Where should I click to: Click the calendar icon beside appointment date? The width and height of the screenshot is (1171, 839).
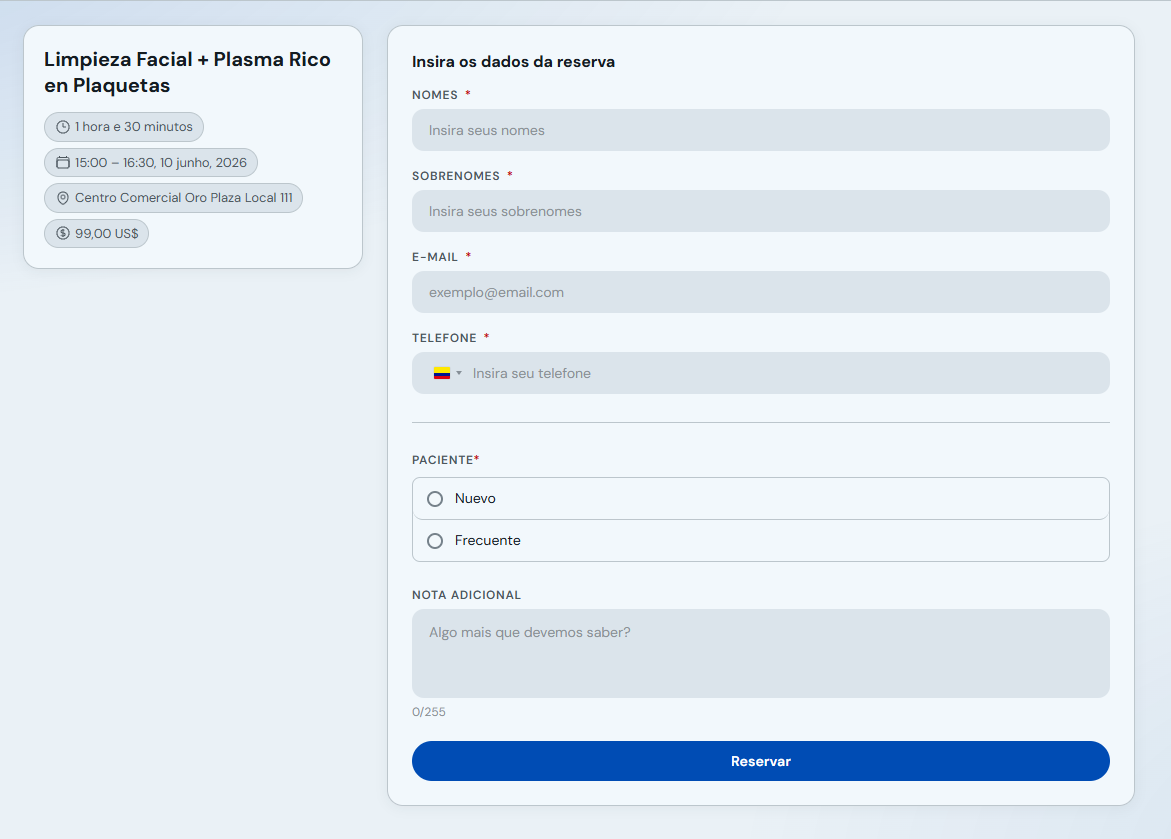point(63,162)
